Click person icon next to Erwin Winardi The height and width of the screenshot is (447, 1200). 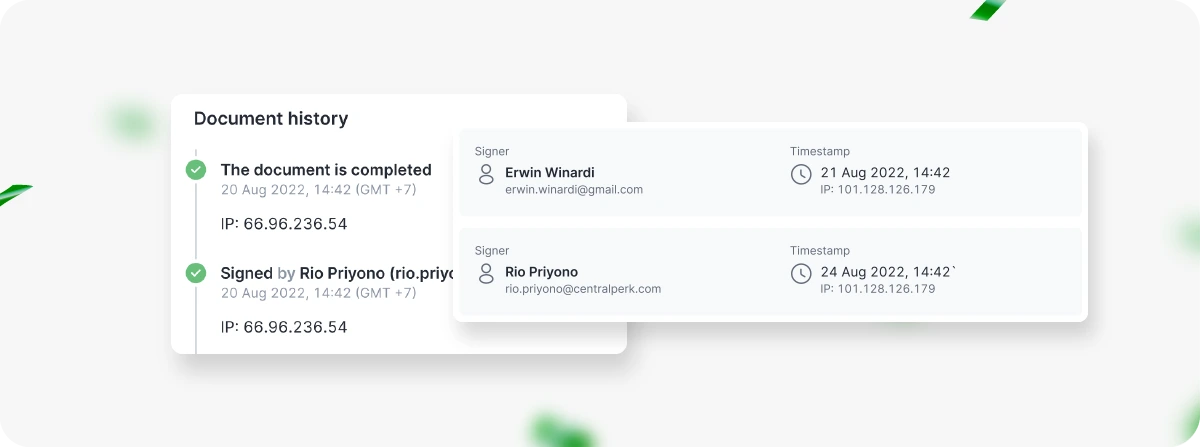point(487,175)
